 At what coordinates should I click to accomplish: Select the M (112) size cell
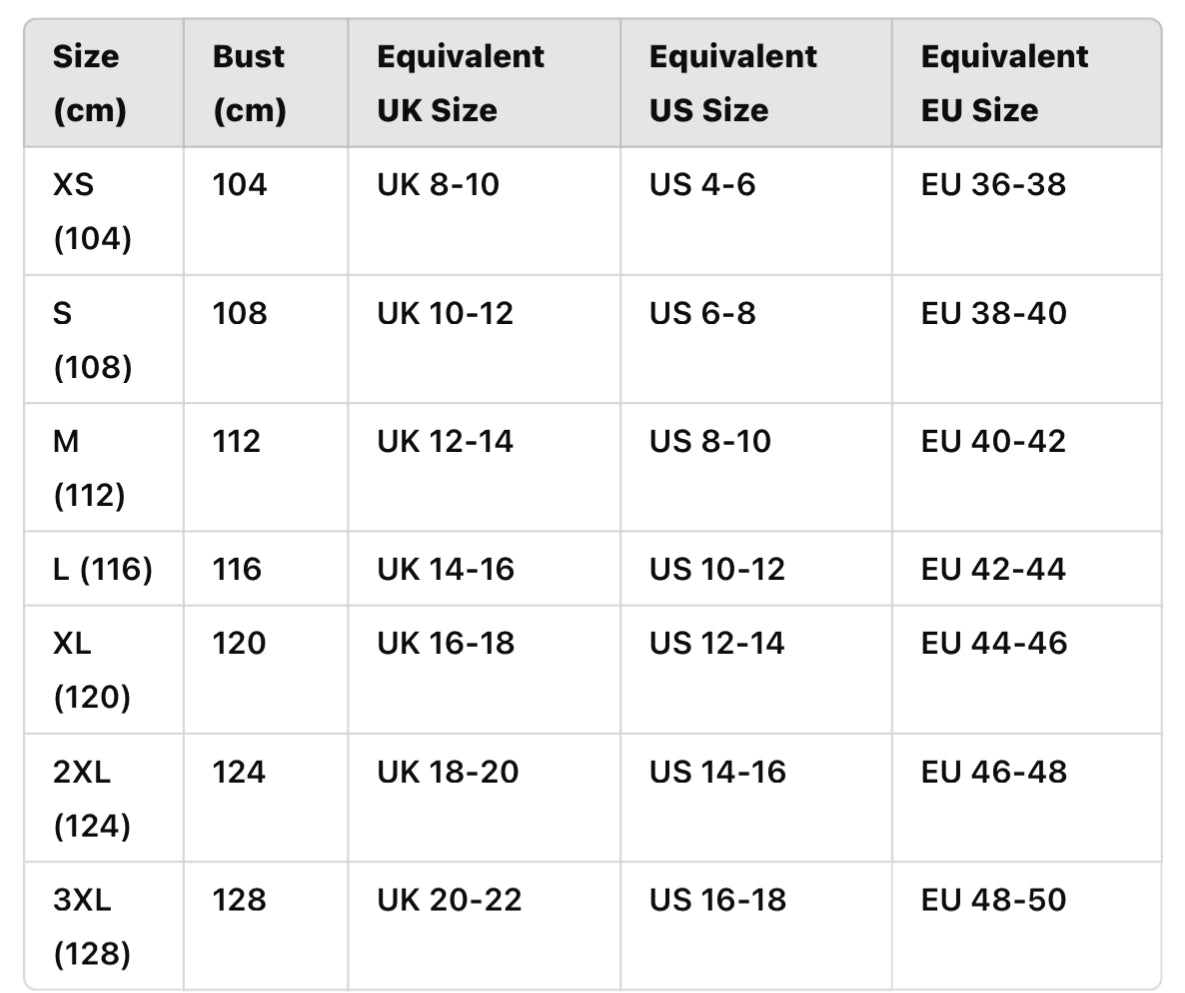coord(89,468)
